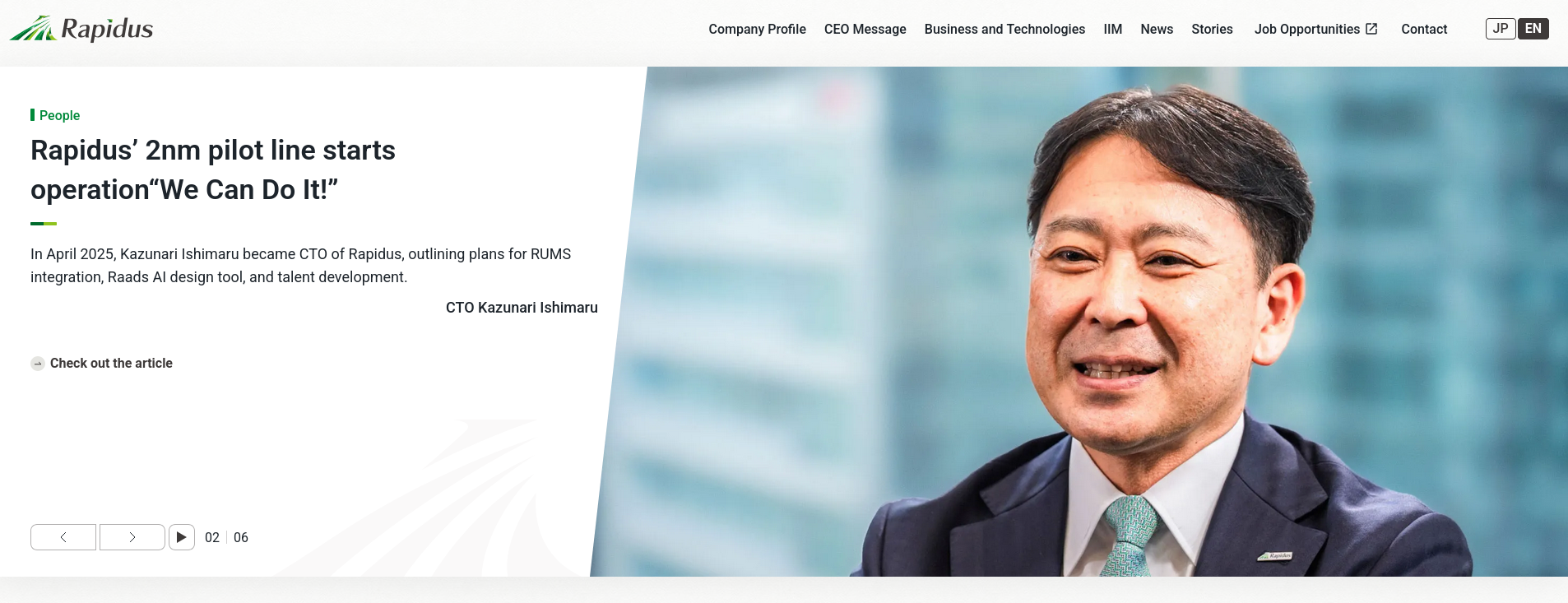Click arrow icon beside Check out the article
This screenshot has height=603, width=1568.
38,364
